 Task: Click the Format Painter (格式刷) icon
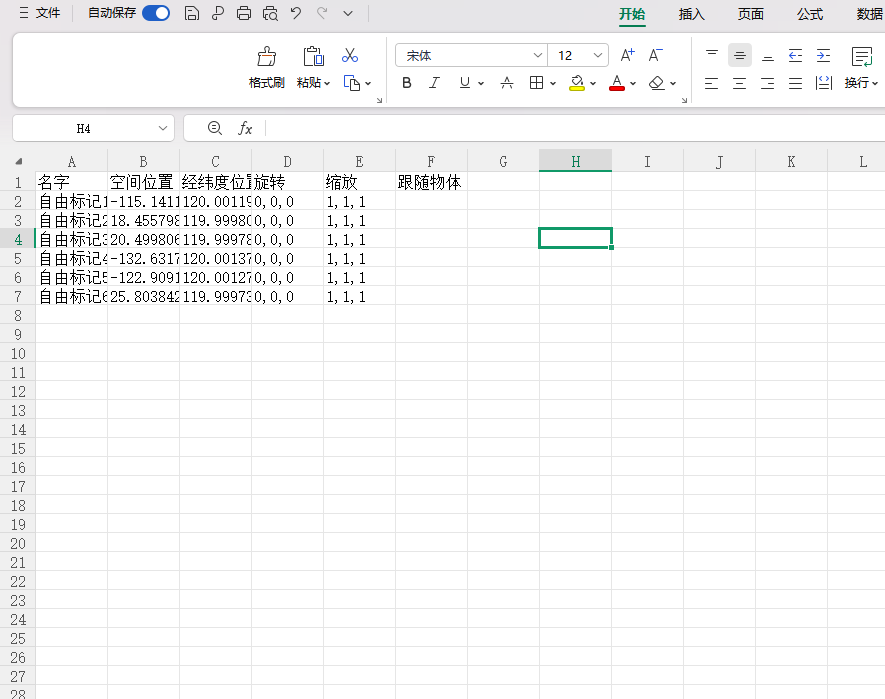coord(266,57)
